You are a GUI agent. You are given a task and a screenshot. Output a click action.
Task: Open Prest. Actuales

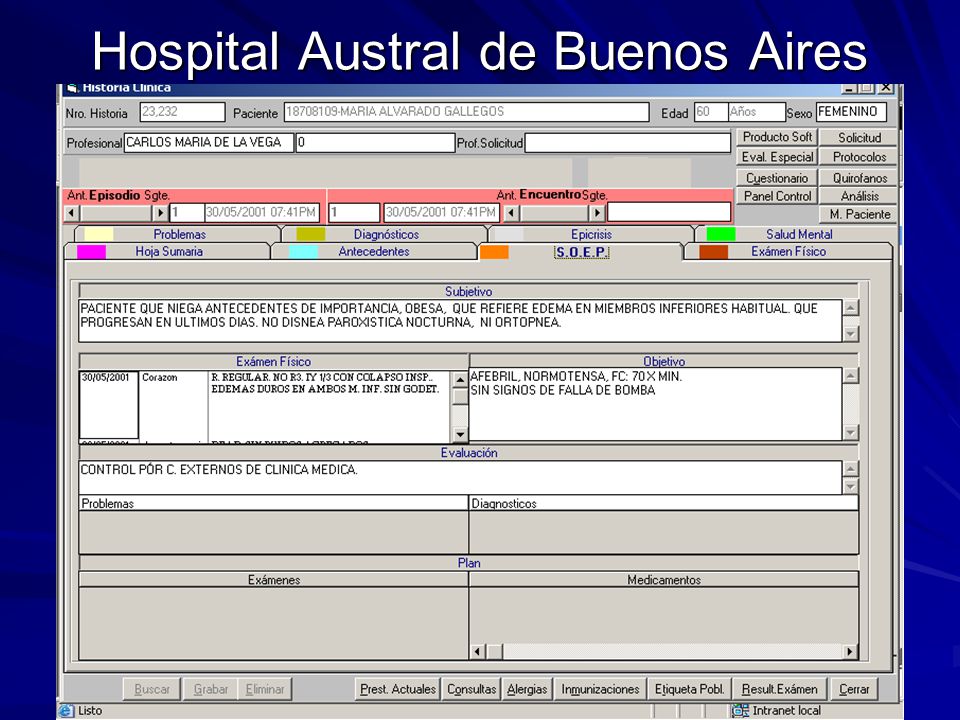[x=397, y=689]
